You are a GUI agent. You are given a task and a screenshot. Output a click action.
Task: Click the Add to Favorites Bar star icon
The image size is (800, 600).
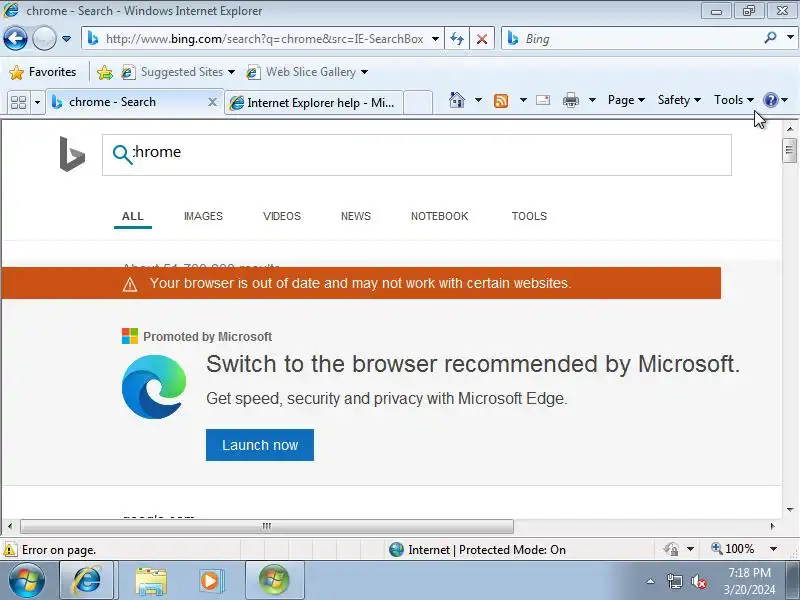pos(105,72)
